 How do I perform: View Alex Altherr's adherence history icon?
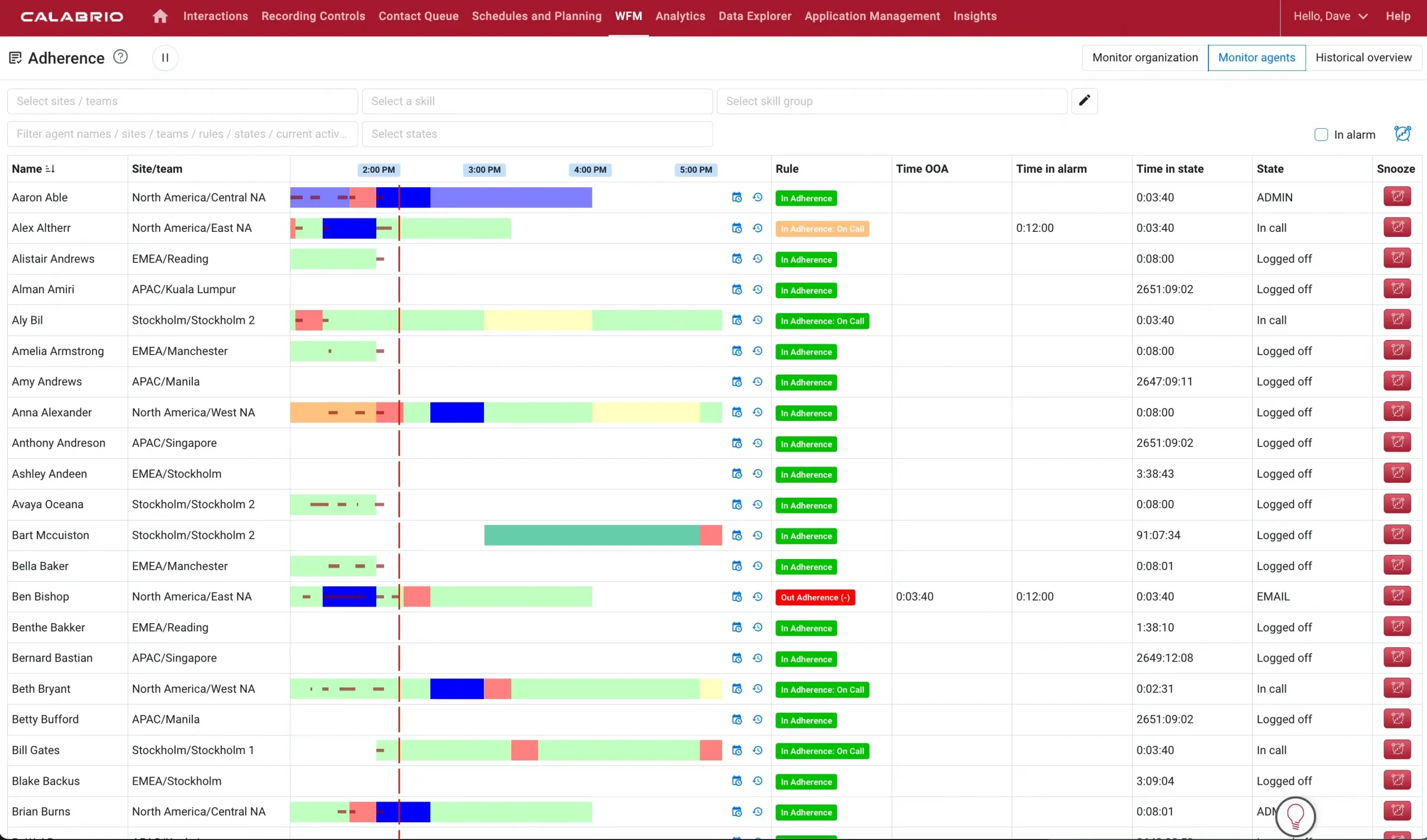pyautogui.click(x=758, y=228)
